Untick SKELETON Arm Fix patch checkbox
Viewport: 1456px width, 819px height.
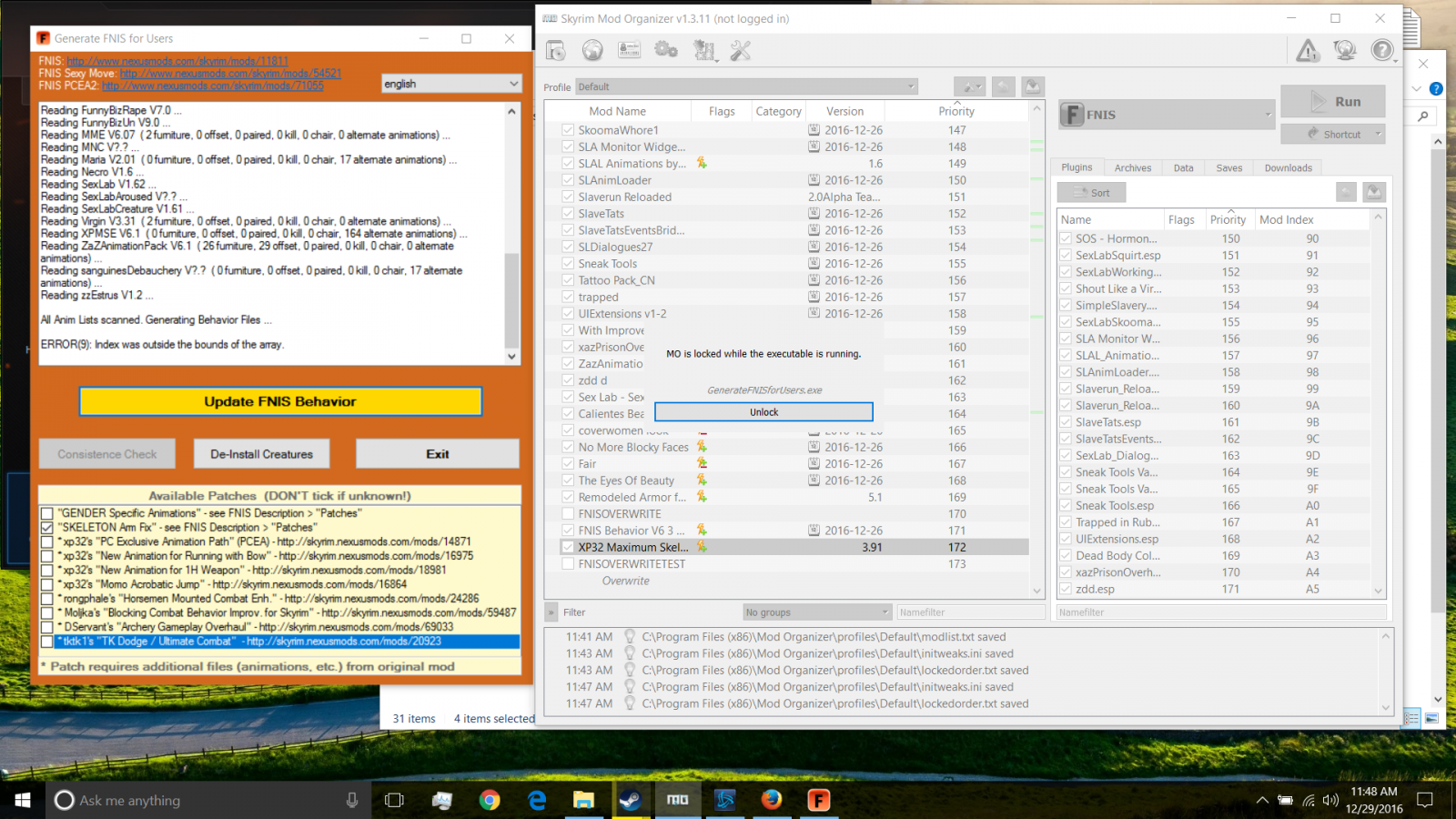[x=47, y=527]
